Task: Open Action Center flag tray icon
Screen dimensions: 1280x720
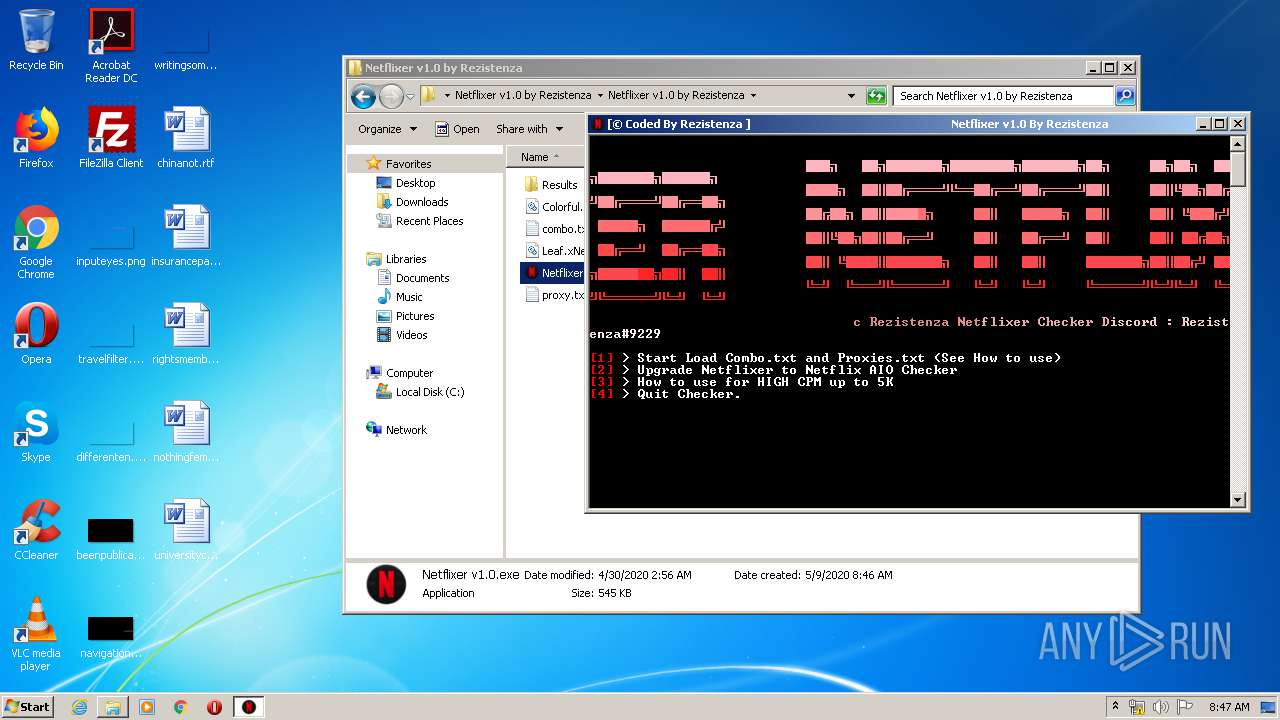Action: tap(1185, 707)
